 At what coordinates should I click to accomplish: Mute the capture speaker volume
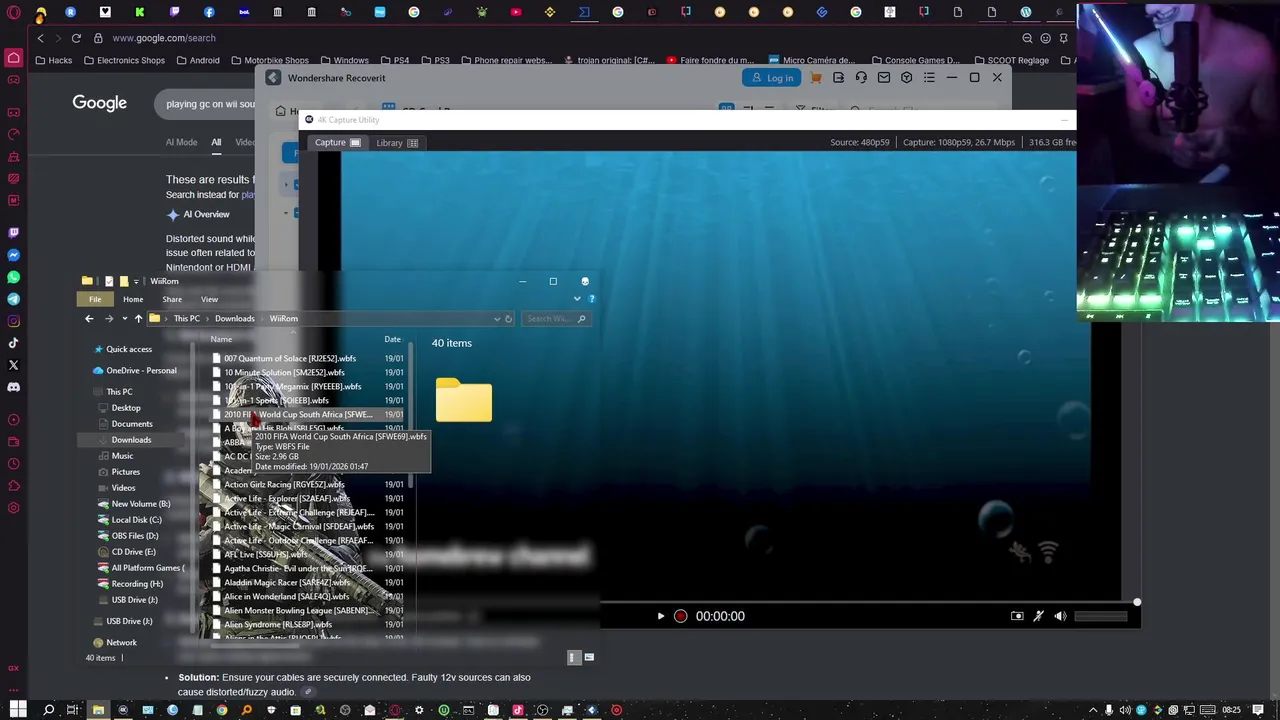pyautogui.click(x=1060, y=616)
